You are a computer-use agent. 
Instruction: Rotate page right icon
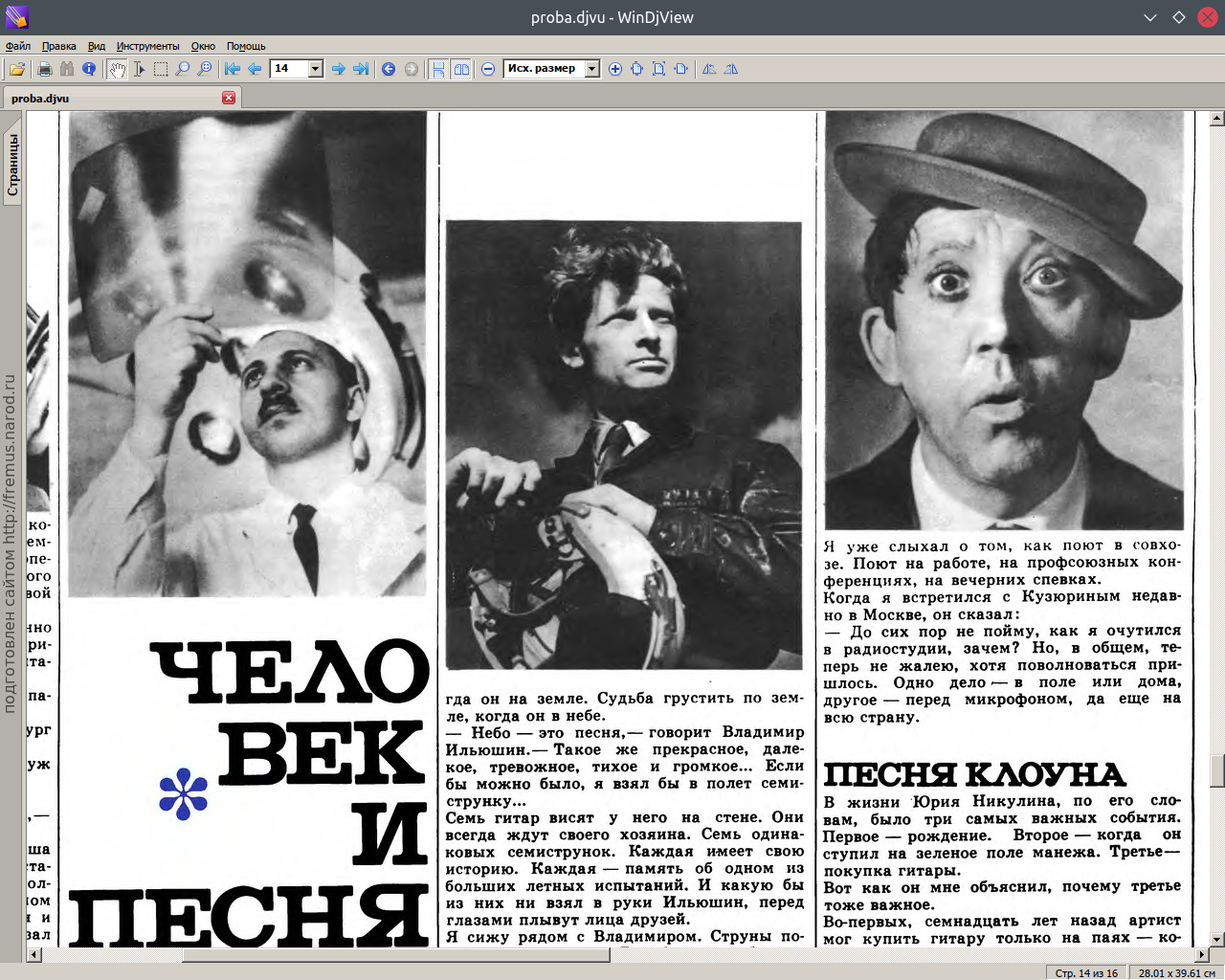point(731,69)
